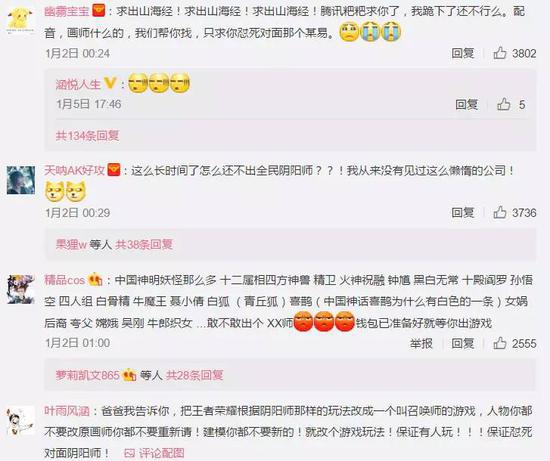The width and height of the screenshot is (550, 461).
Task: Like the comment with 2555 likes
Action: pyautogui.click(x=500, y=343)
